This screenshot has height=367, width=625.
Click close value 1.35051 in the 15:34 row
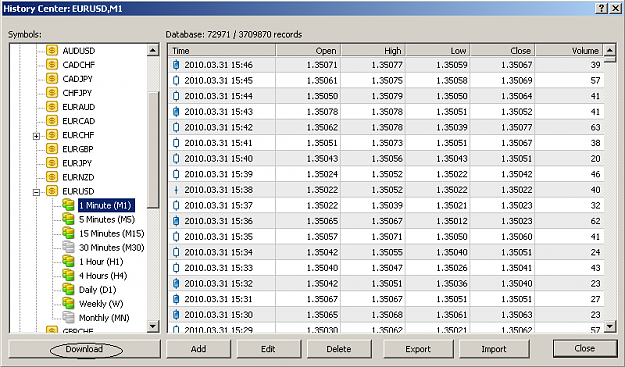(517, 252)
